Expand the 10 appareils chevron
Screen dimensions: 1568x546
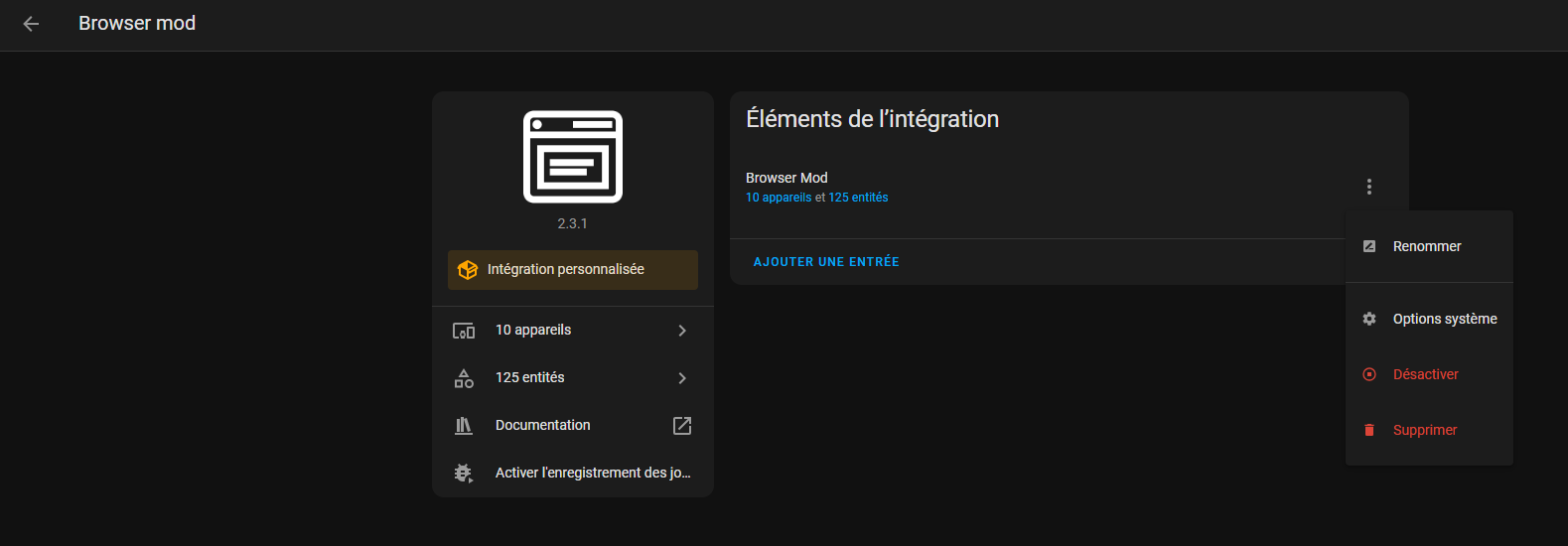682,331
